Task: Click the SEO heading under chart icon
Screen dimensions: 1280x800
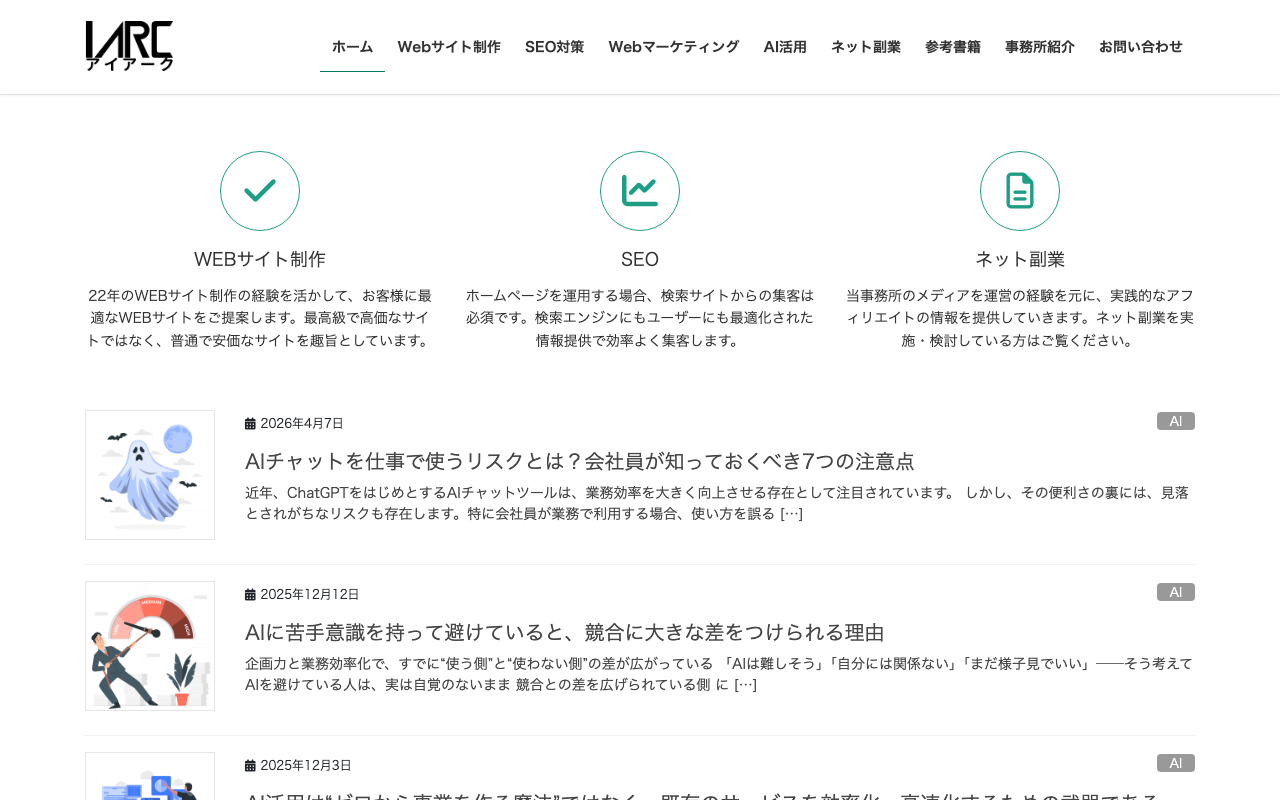Action: tap(640, 259)
